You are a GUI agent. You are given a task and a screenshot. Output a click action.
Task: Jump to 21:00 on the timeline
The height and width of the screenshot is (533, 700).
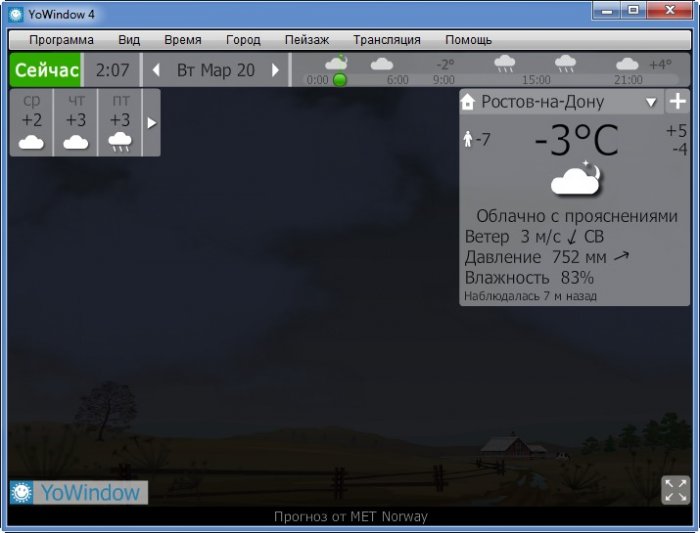point(628,80)
